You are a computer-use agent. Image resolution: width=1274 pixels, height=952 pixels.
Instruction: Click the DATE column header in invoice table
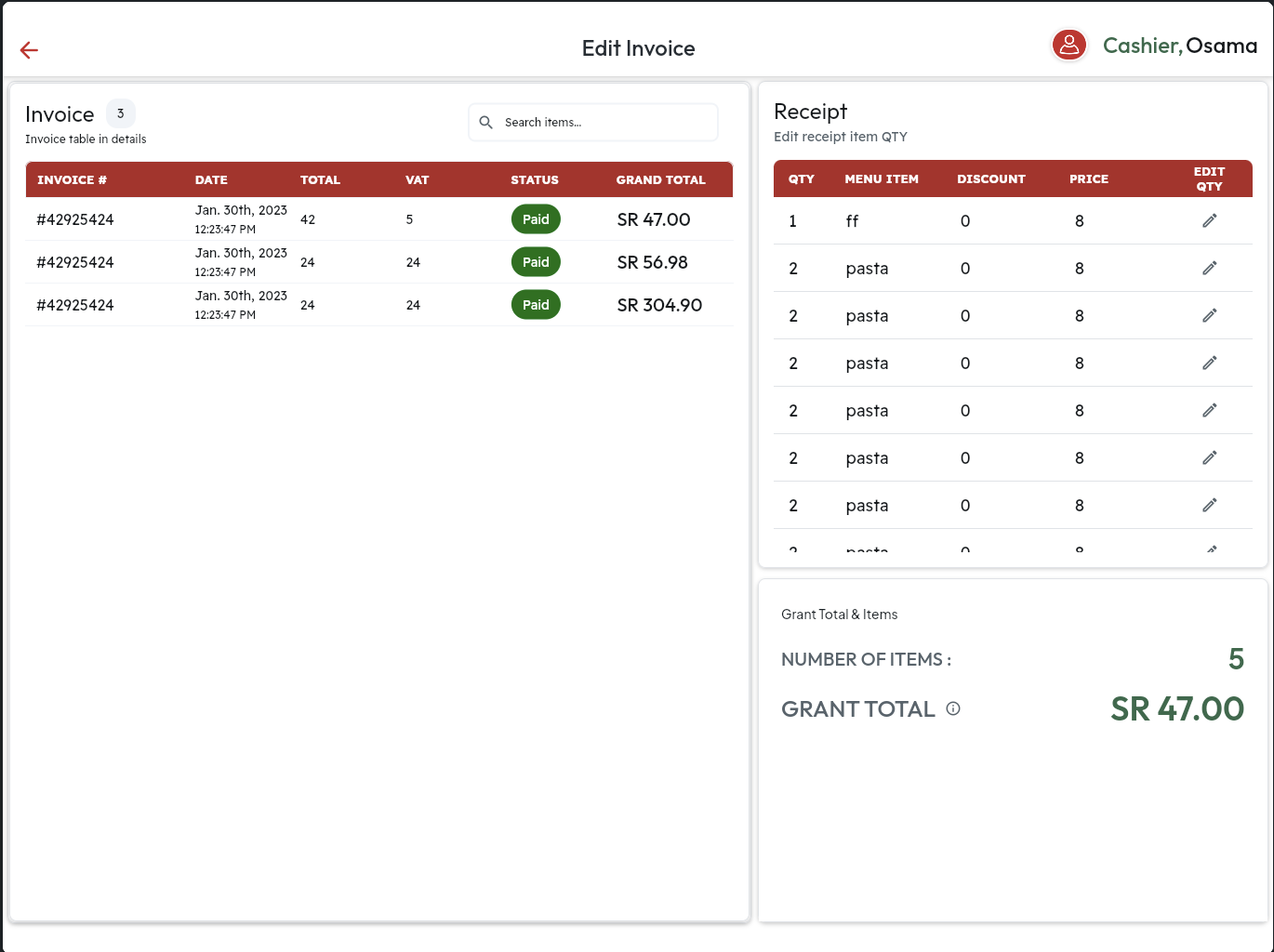click(x=211, y=180)
